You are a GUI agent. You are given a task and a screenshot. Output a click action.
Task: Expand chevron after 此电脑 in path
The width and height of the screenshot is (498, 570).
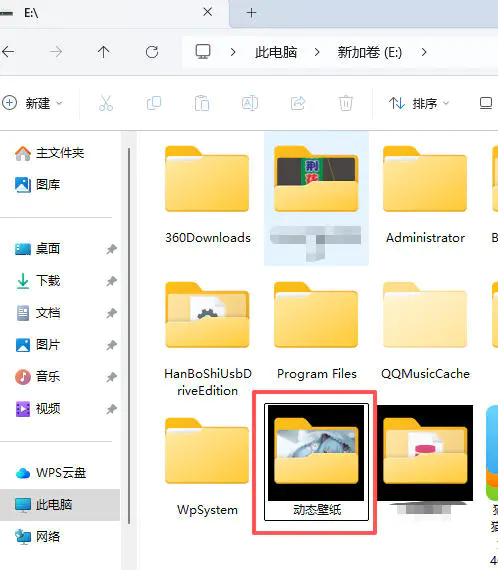(x=317, y=52)
